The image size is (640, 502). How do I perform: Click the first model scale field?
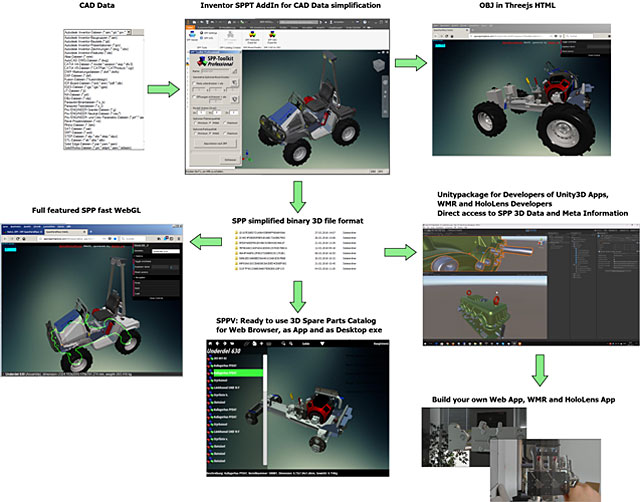point(202,113)
